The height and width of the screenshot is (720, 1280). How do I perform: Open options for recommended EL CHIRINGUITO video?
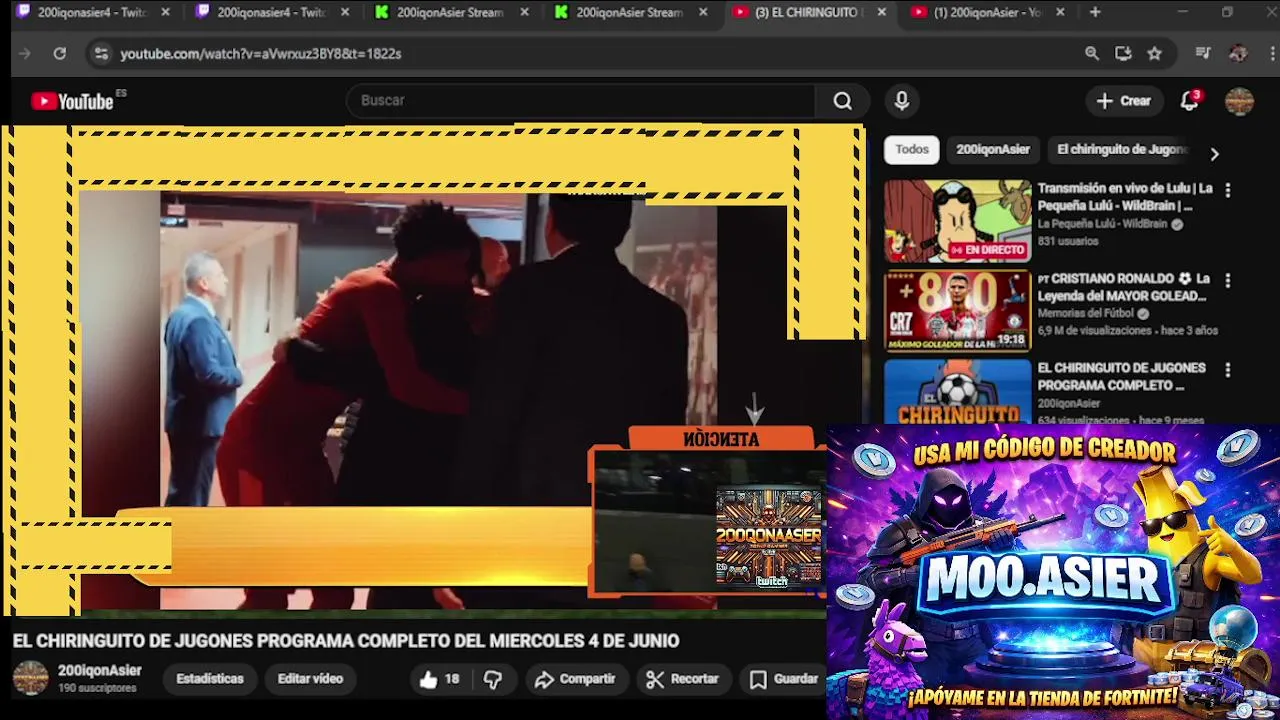[1228, 370]
